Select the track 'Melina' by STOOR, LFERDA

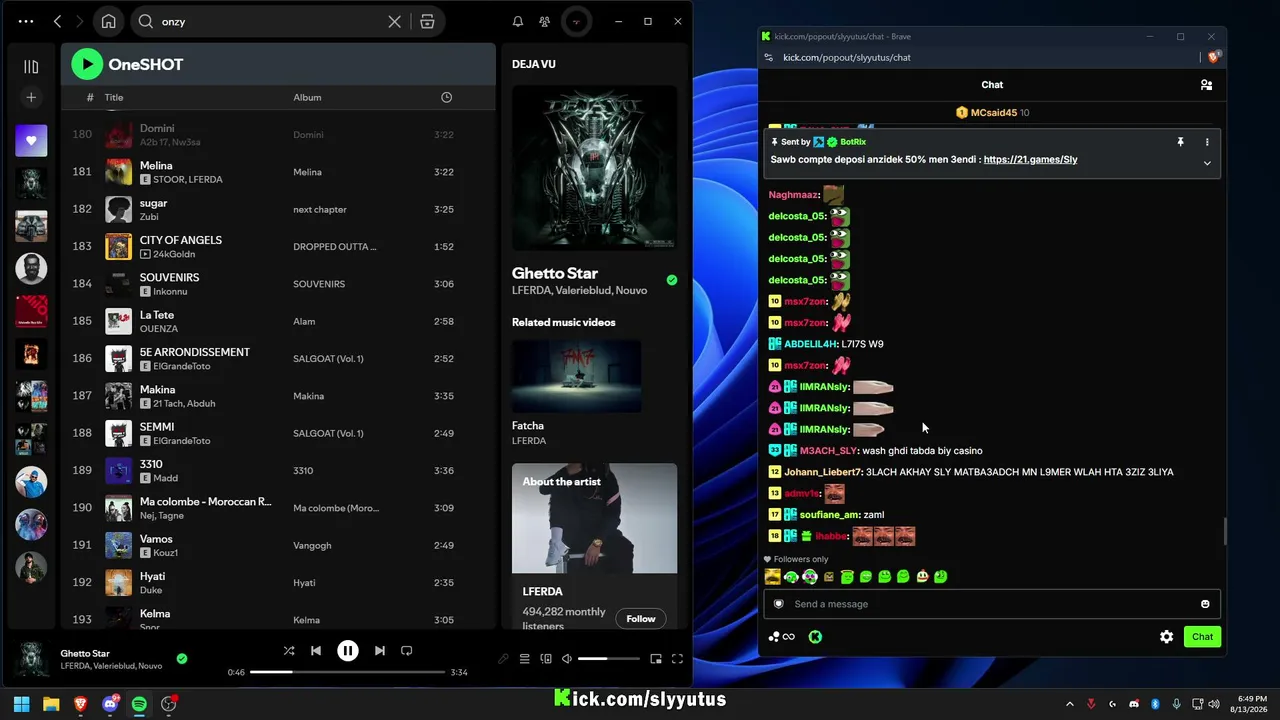(x=278, y=172)
